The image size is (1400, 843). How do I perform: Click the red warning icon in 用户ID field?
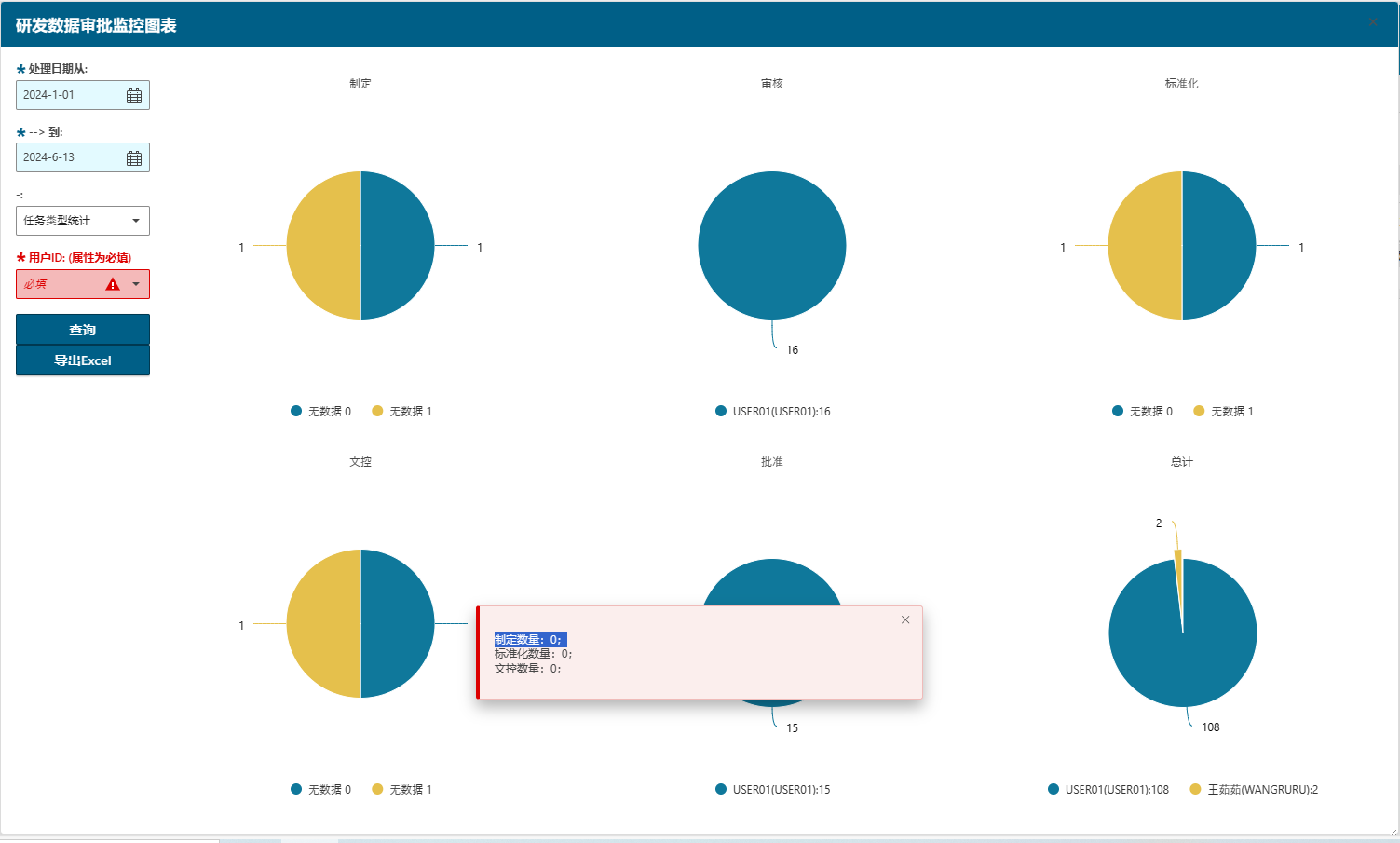tap(113, 284)
